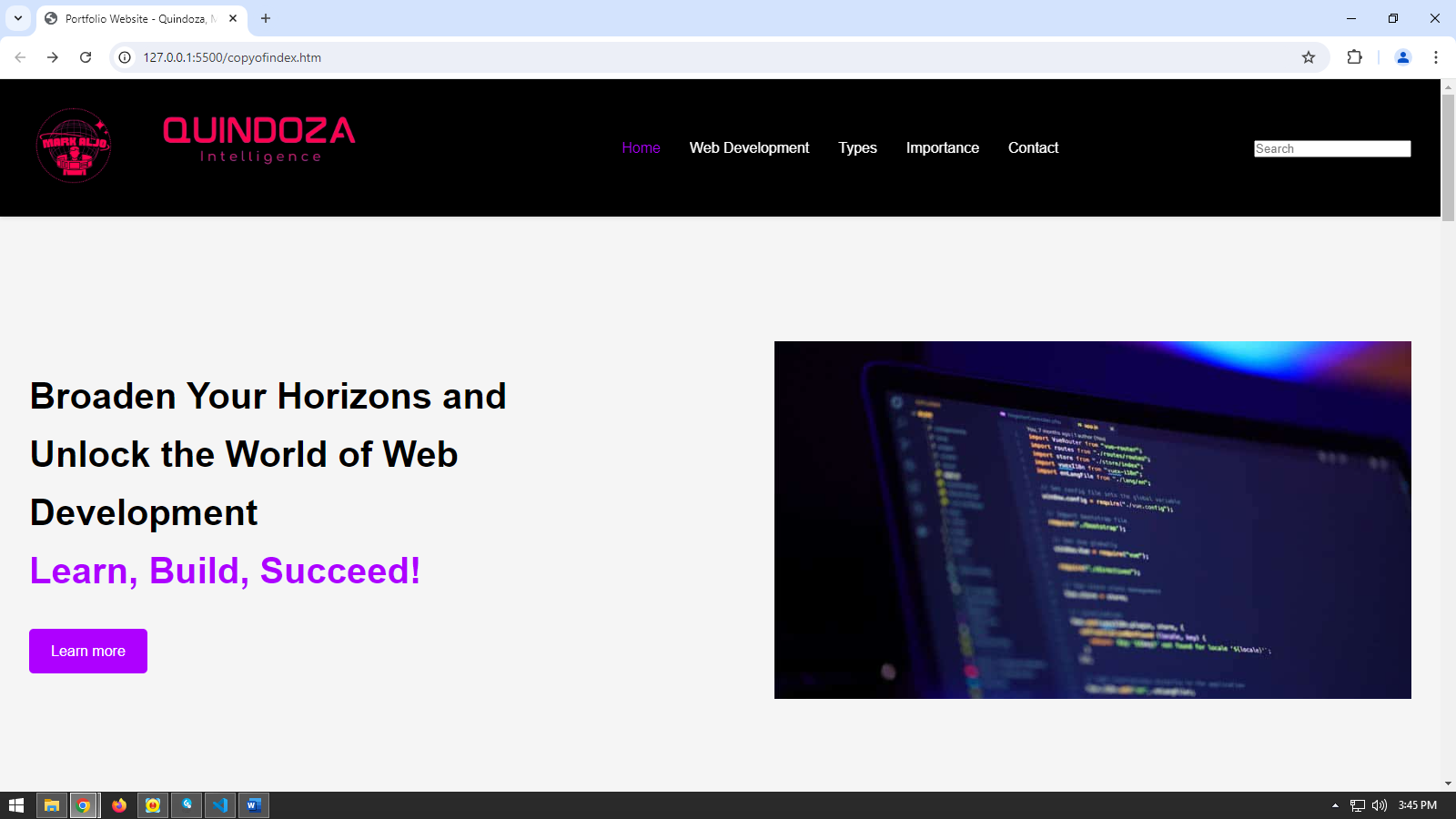The width and height of the screenshot is (1456, 819).
Task: Open Chrome's Extensions puzzle icon
Action: (1355, 56)
